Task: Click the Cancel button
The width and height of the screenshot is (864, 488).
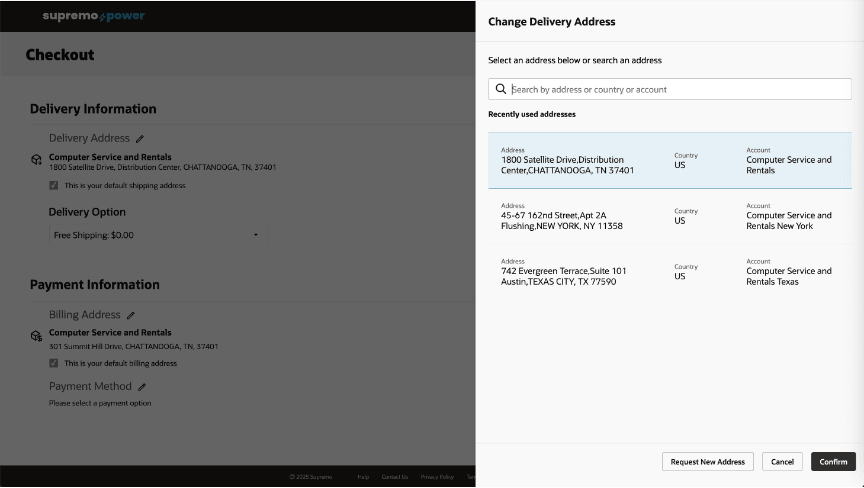Action: pyautogui.click(x=782, y=462)
